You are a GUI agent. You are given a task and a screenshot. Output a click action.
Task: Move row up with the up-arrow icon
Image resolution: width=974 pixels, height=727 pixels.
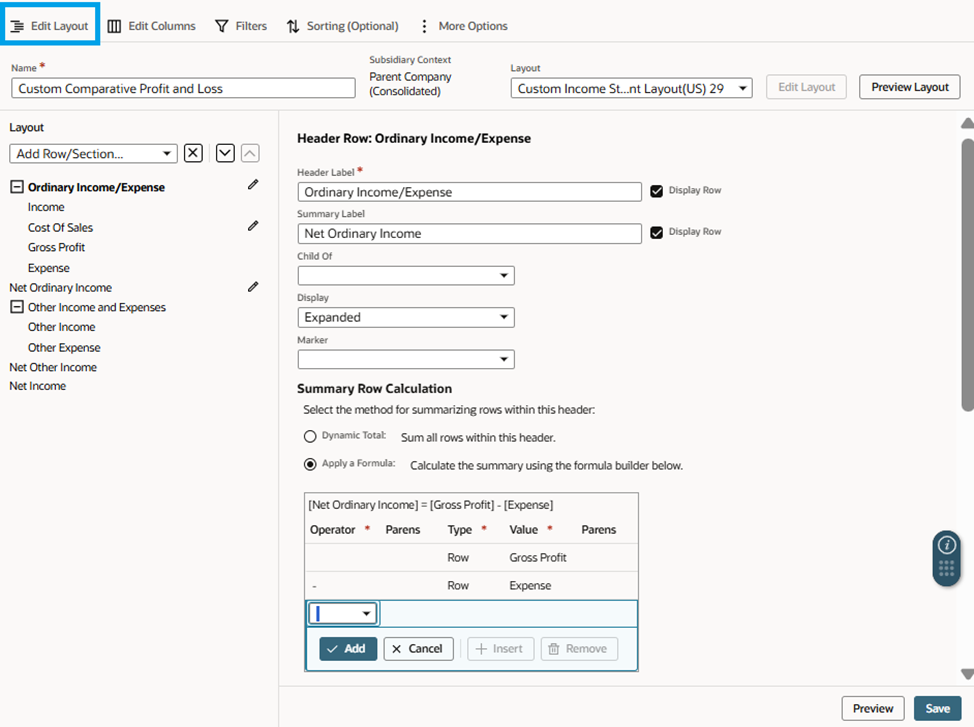click(x=250, y=153)
